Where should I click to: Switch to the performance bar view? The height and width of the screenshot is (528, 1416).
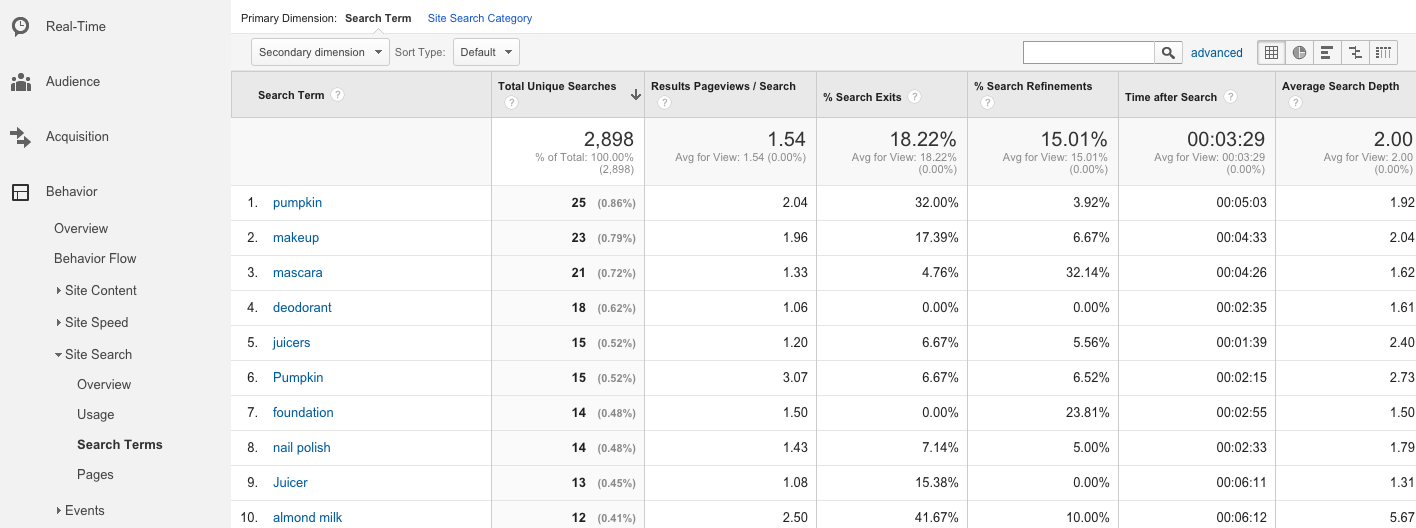click(x=1327, y=53)
